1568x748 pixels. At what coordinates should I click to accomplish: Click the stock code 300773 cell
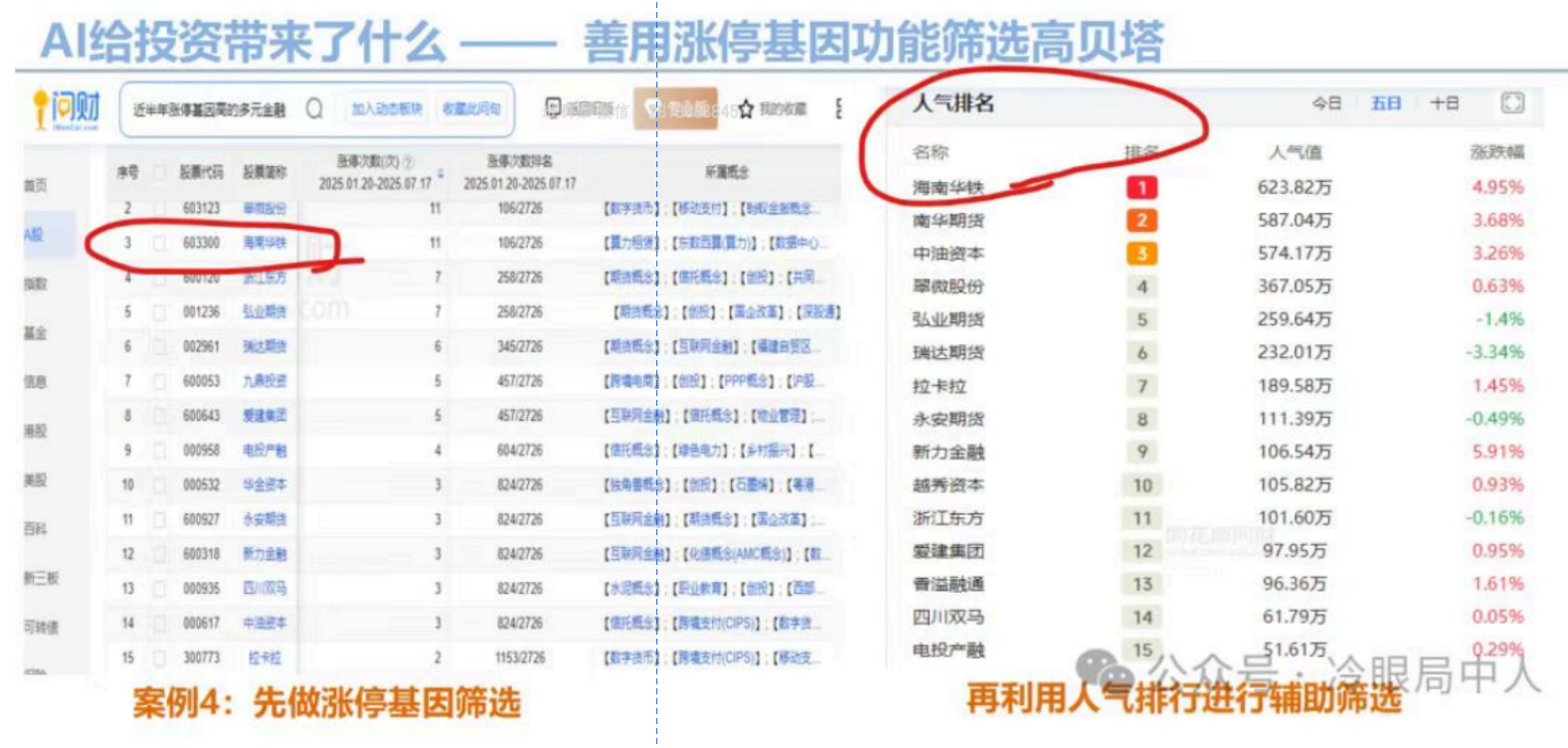pos(202,657)
